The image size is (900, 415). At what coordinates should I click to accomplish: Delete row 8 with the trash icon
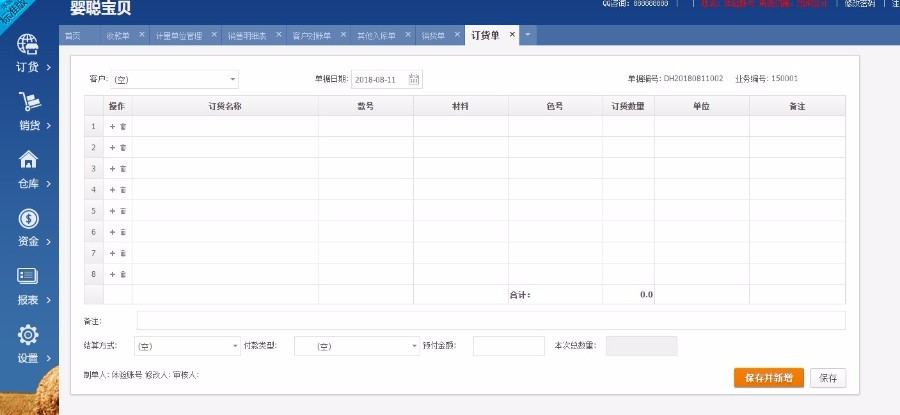123,274
